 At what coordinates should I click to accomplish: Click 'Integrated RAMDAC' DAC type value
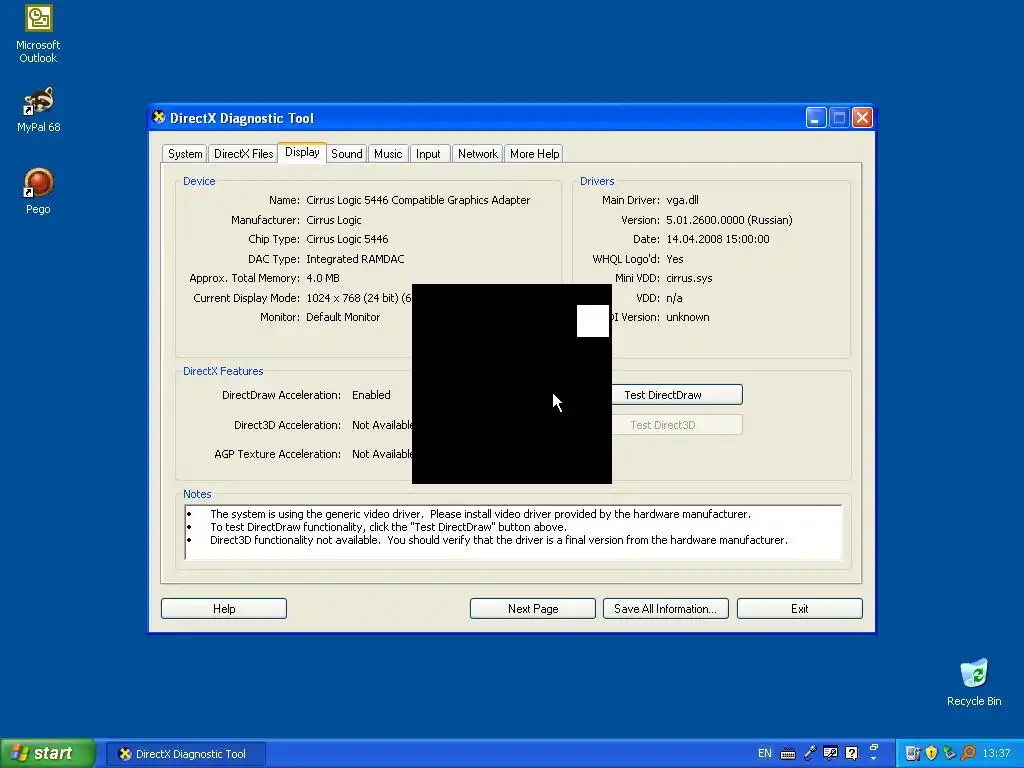click(355, 259)
